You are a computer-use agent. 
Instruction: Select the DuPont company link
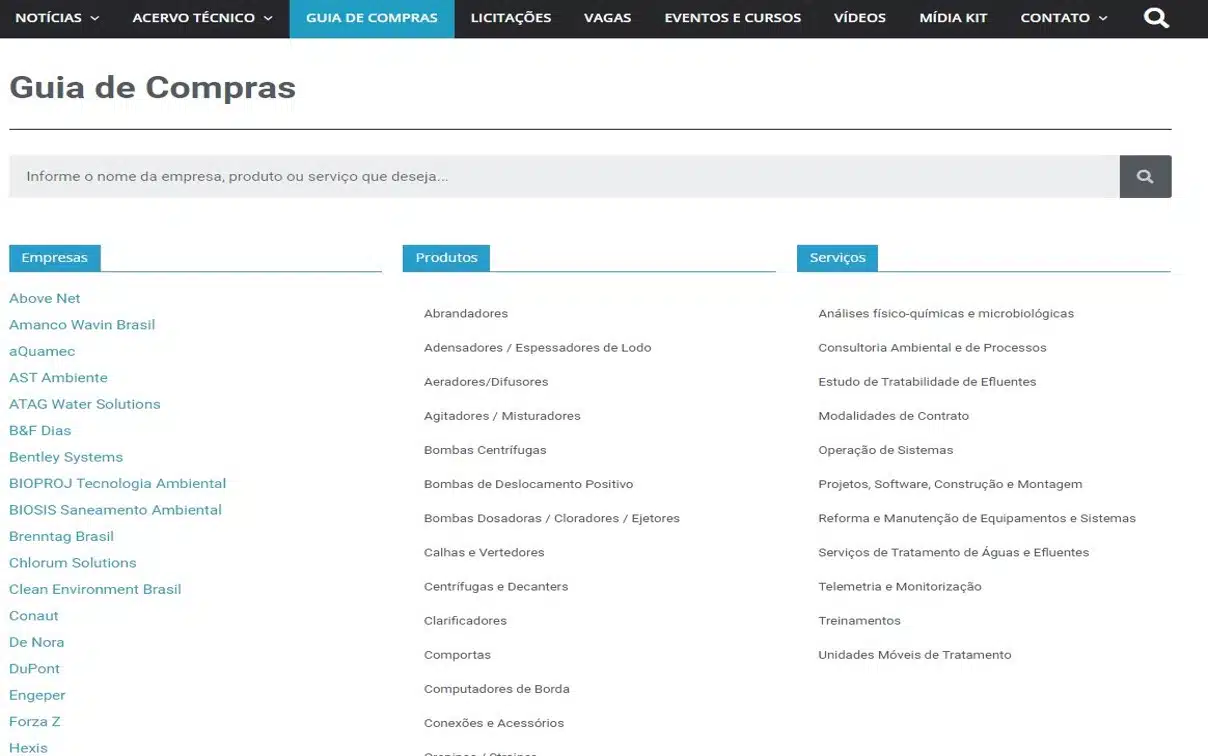tap(35, 669)
